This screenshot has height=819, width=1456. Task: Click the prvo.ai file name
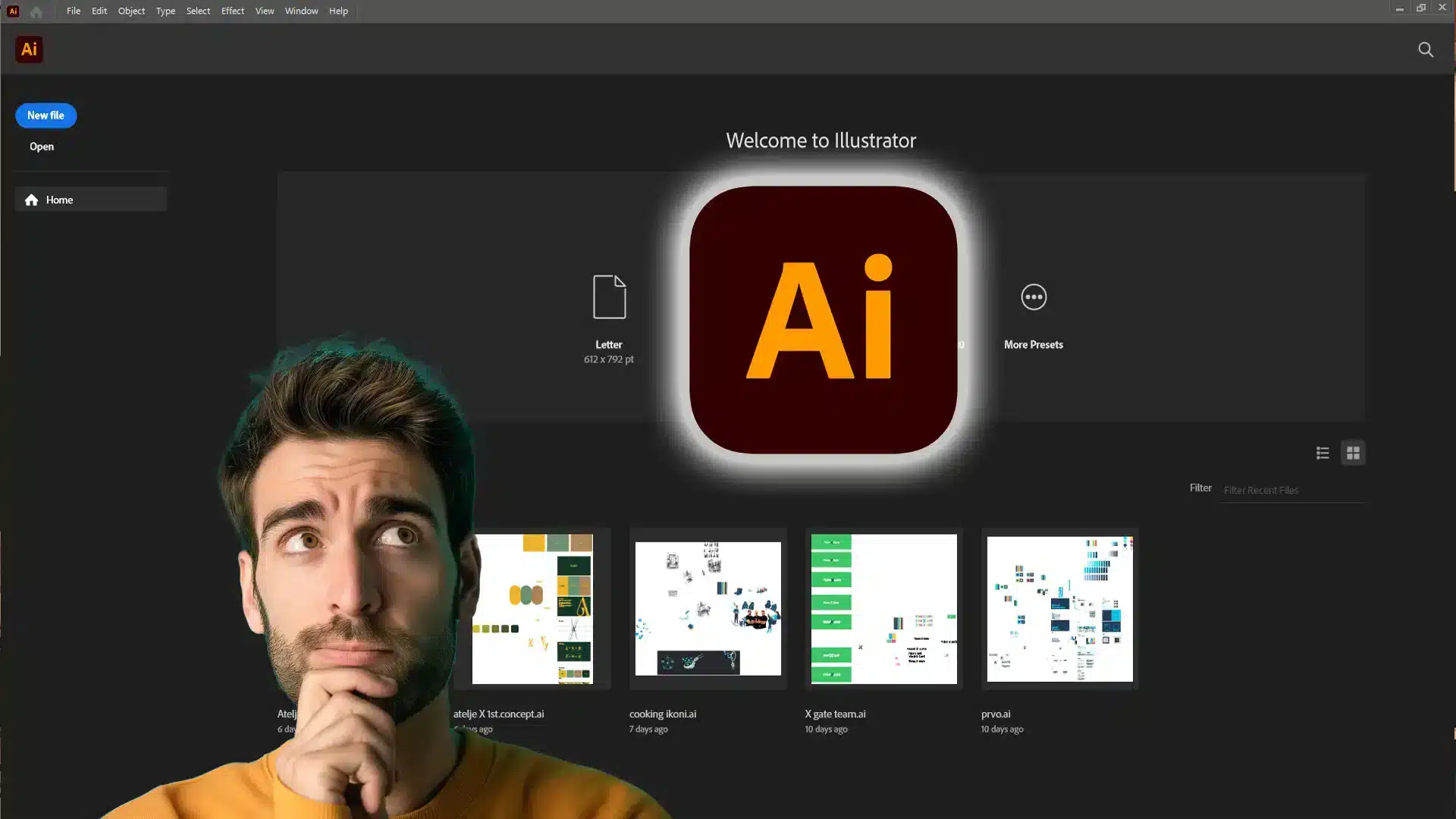click(x=996, y=714)
